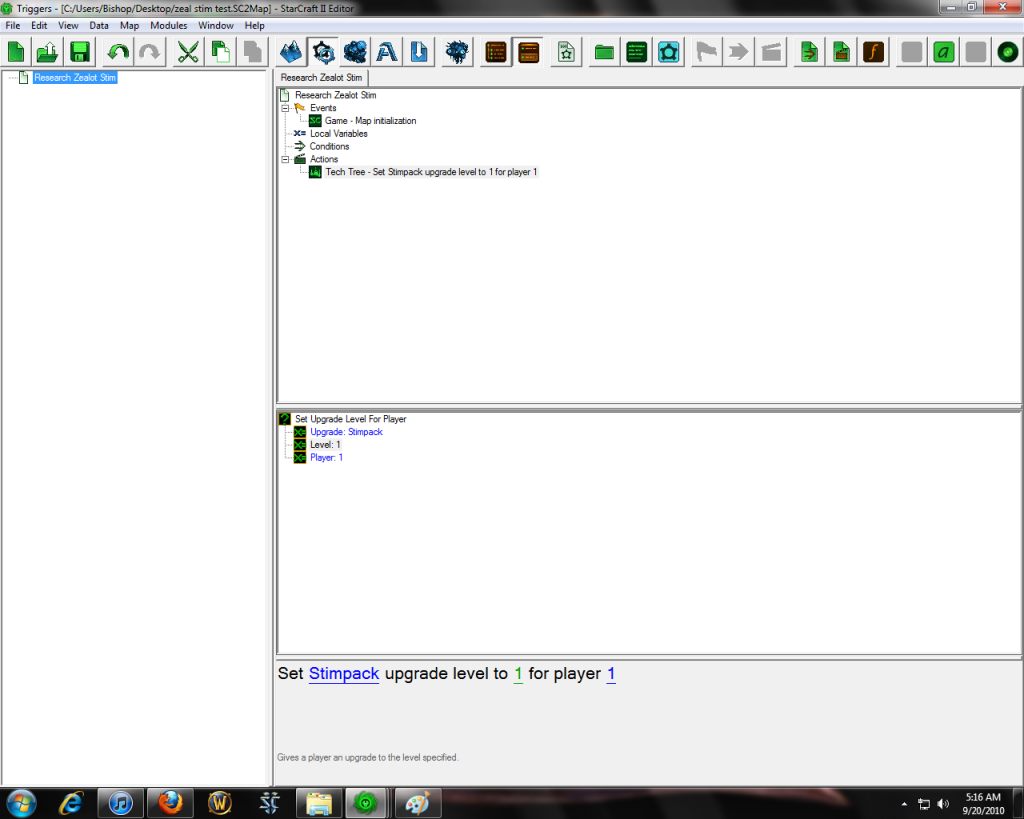Open World of Warcraft from the taskbar
This screenshot has height=819, width=1024.
220,803
